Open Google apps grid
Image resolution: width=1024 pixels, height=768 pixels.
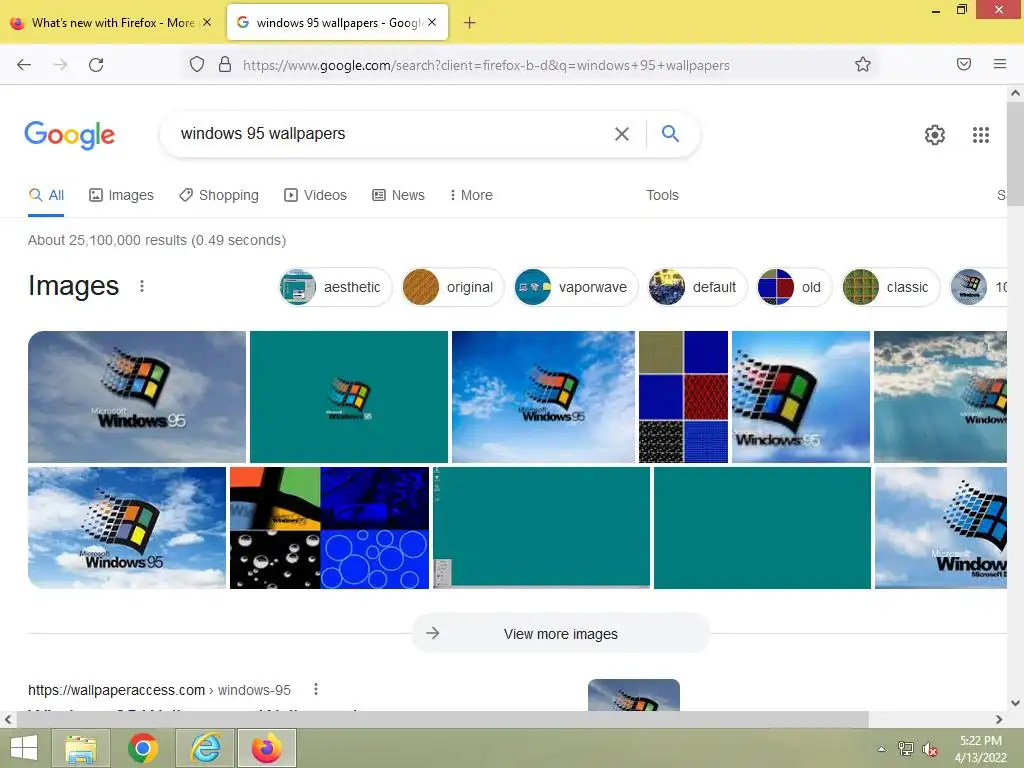pos(981,135)
